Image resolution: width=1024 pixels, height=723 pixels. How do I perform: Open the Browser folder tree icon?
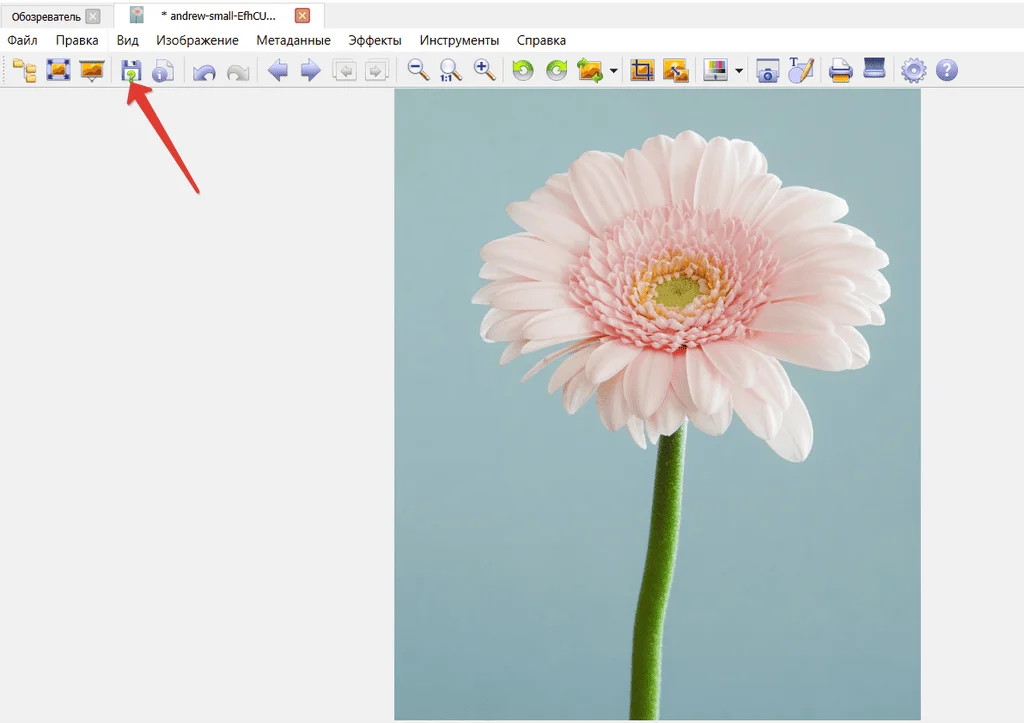click(x=24, y=71)
